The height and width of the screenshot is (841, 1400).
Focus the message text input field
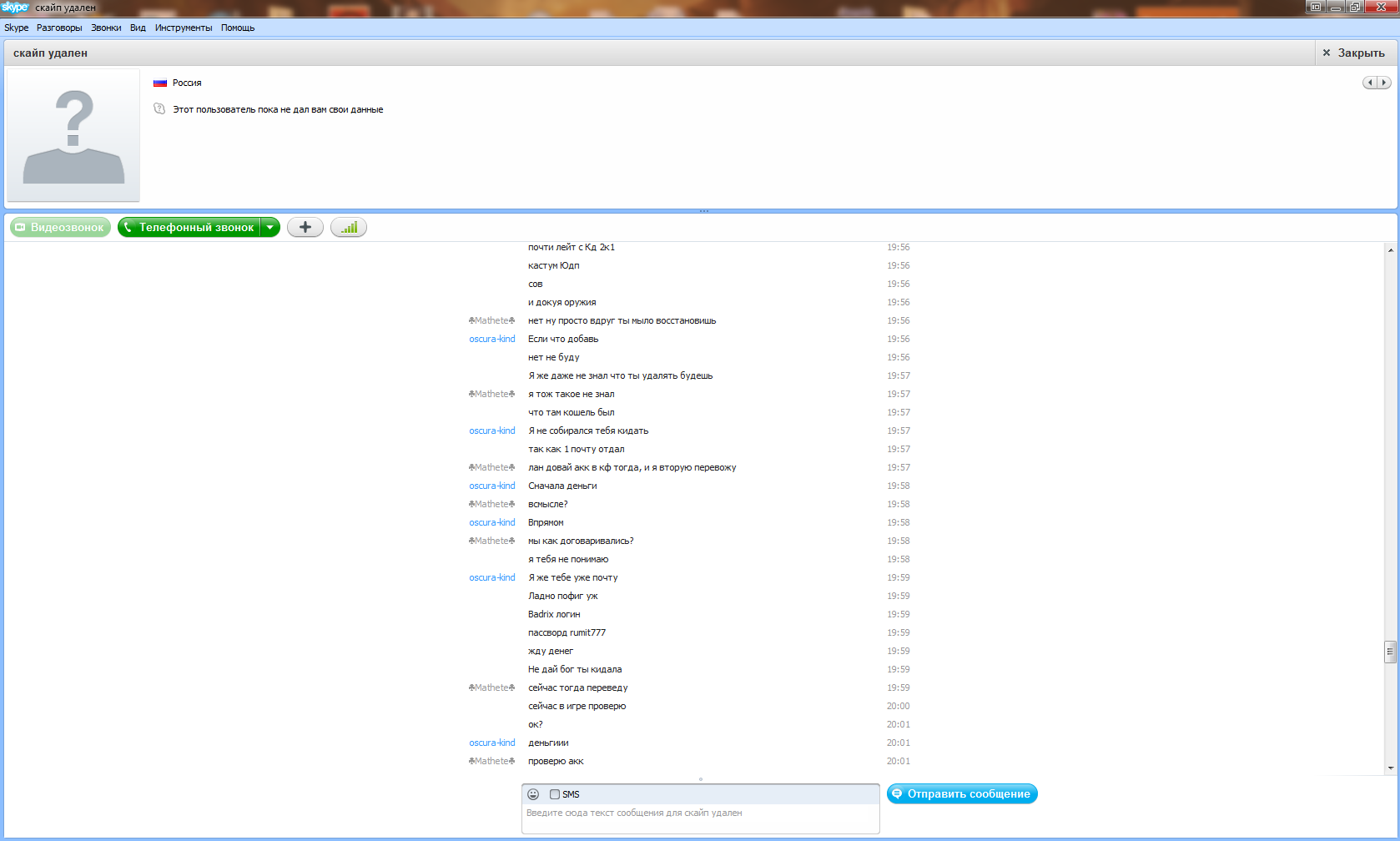(701, 818)
